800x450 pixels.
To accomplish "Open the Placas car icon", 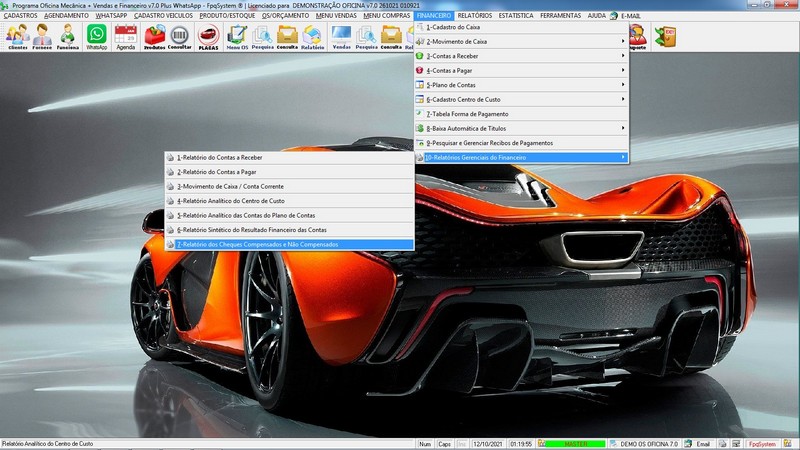I will tap(208, 37).
